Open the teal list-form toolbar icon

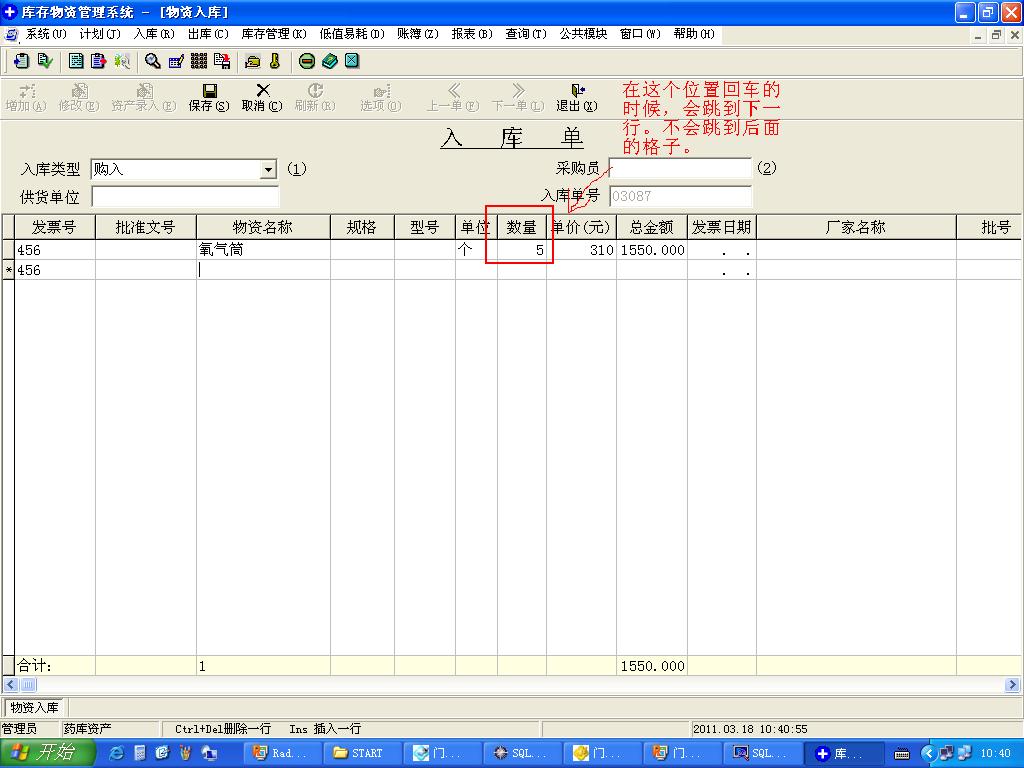coord(76,61)
